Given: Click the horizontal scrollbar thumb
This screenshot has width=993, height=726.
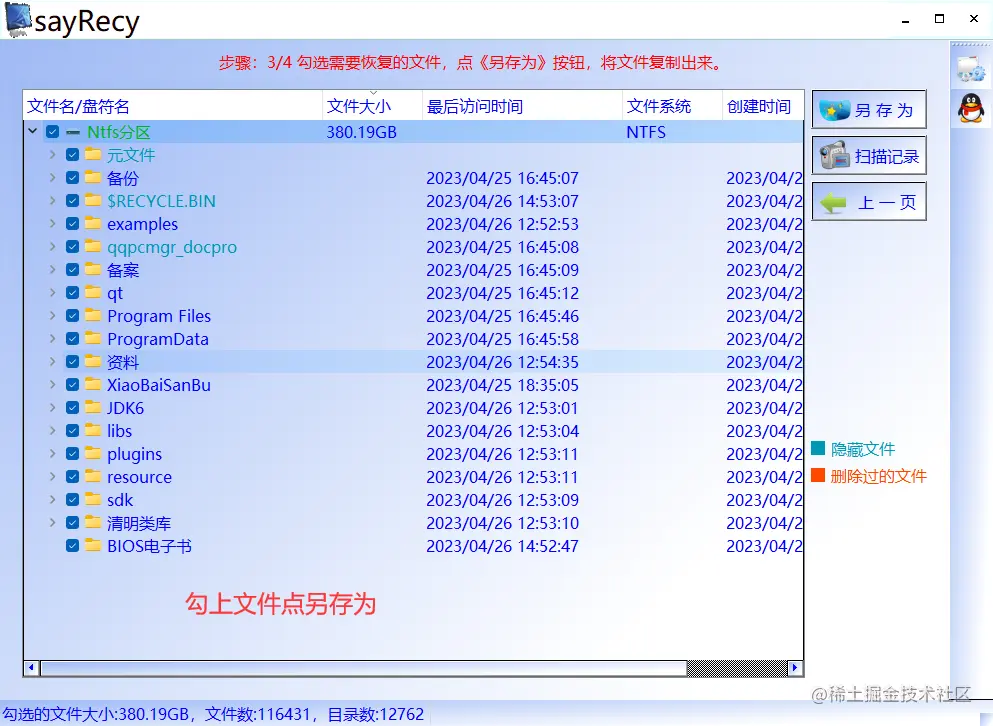Looking at the screenshot, I should pyautogui.click(x=364, y=668).
